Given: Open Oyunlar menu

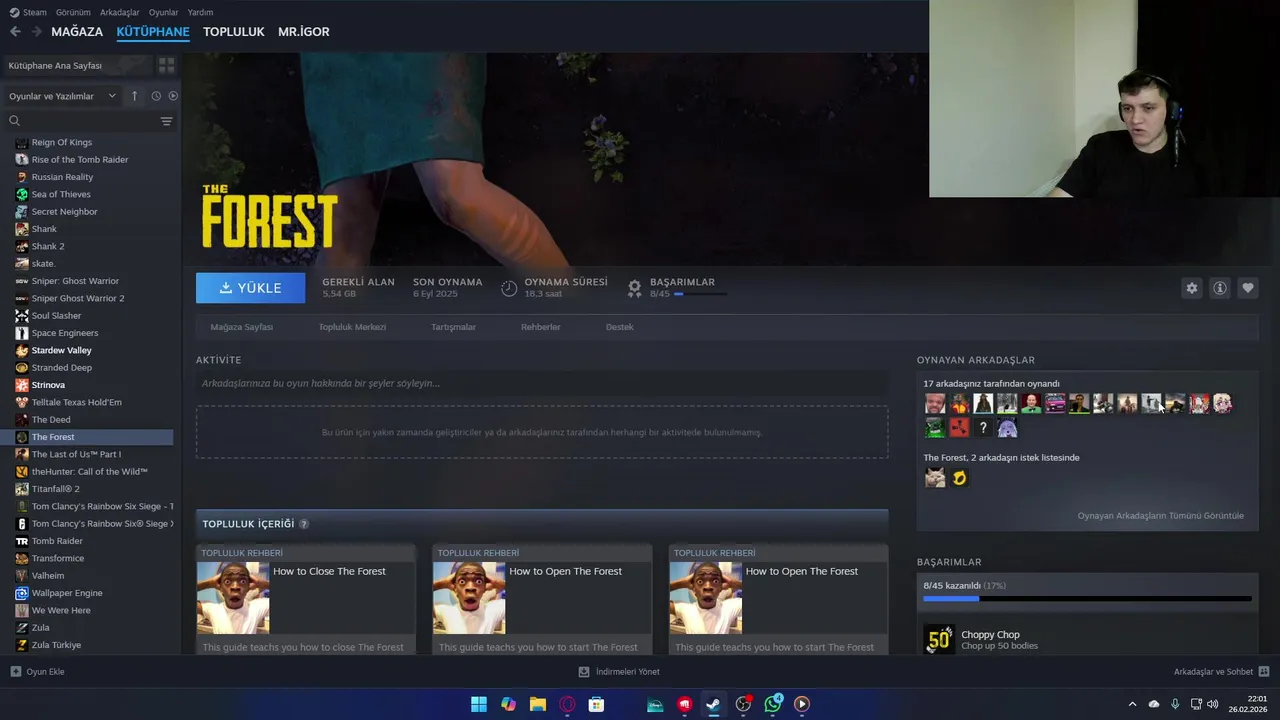Looking at the screenshot, I should coord(163,12).
